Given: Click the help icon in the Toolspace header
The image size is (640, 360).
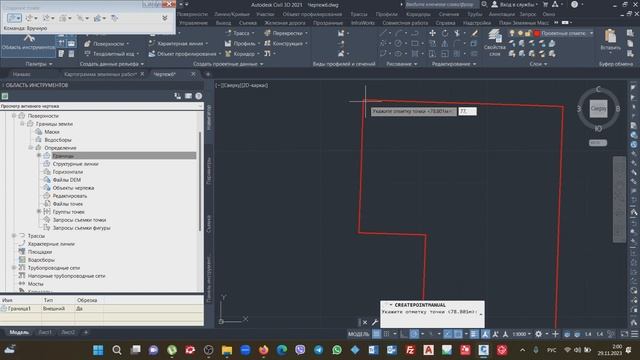Looking at the screenshot, I should (x=198, y=96).
